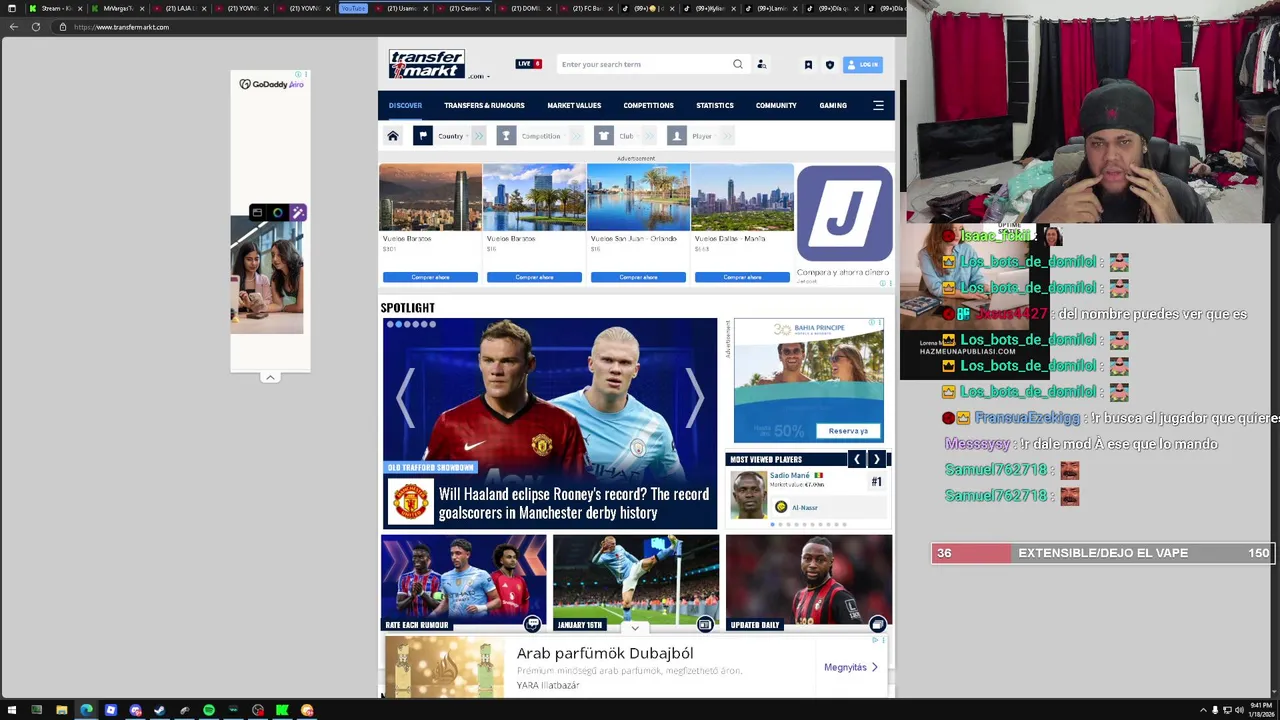Screen dimensions: 1280x720
Task: Click the browser back arrow
Action: [13, 27]
